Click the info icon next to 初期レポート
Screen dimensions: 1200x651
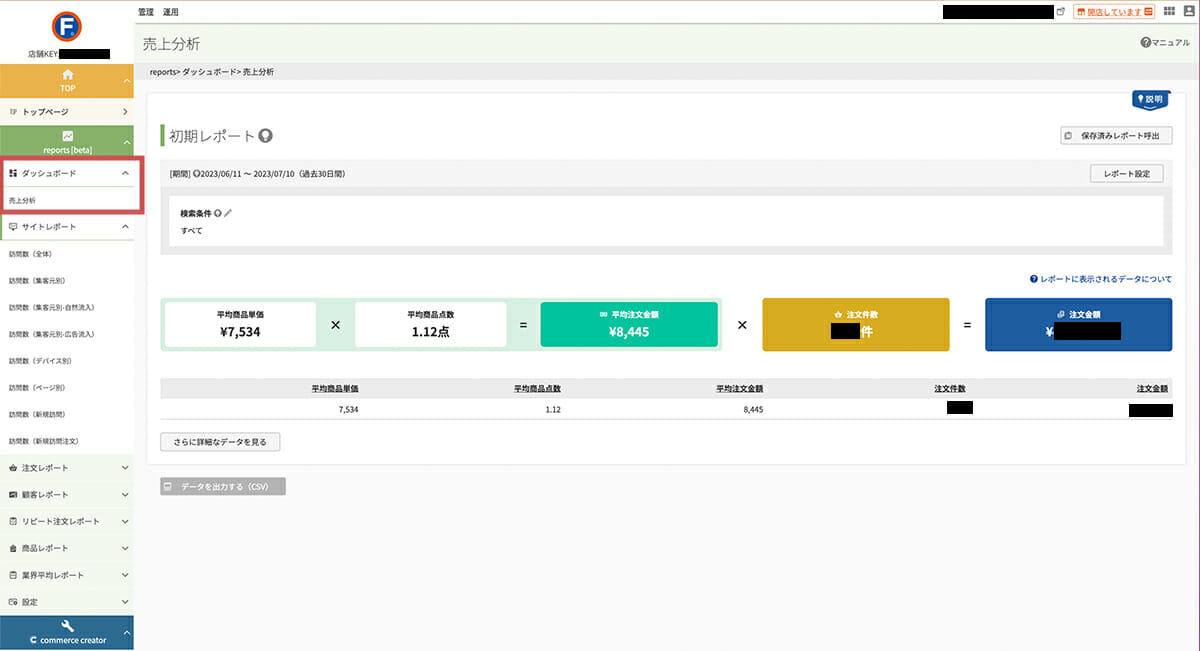click(x=266, y=136)
